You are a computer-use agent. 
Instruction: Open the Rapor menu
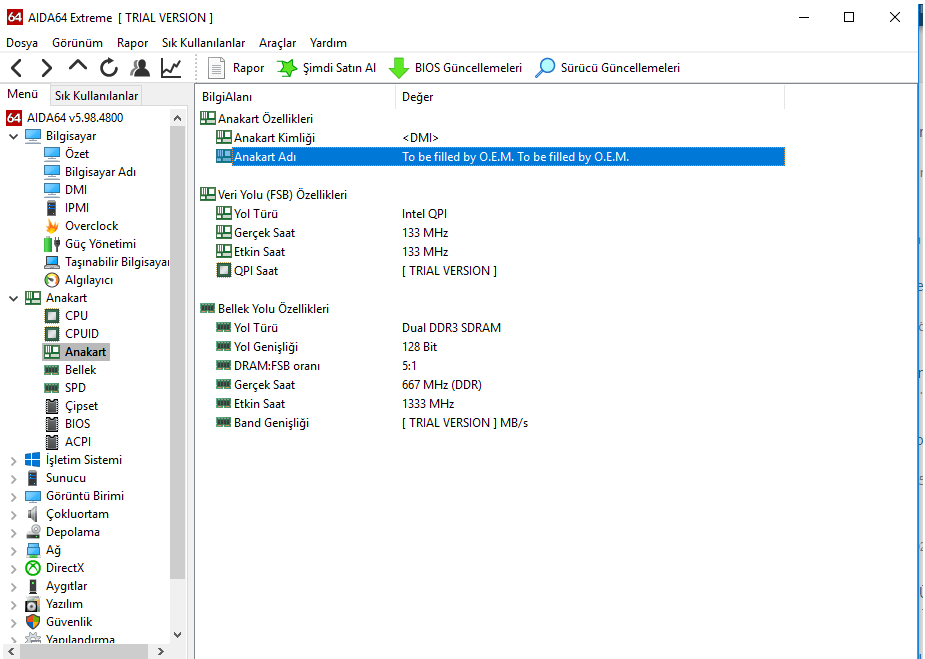132,42
